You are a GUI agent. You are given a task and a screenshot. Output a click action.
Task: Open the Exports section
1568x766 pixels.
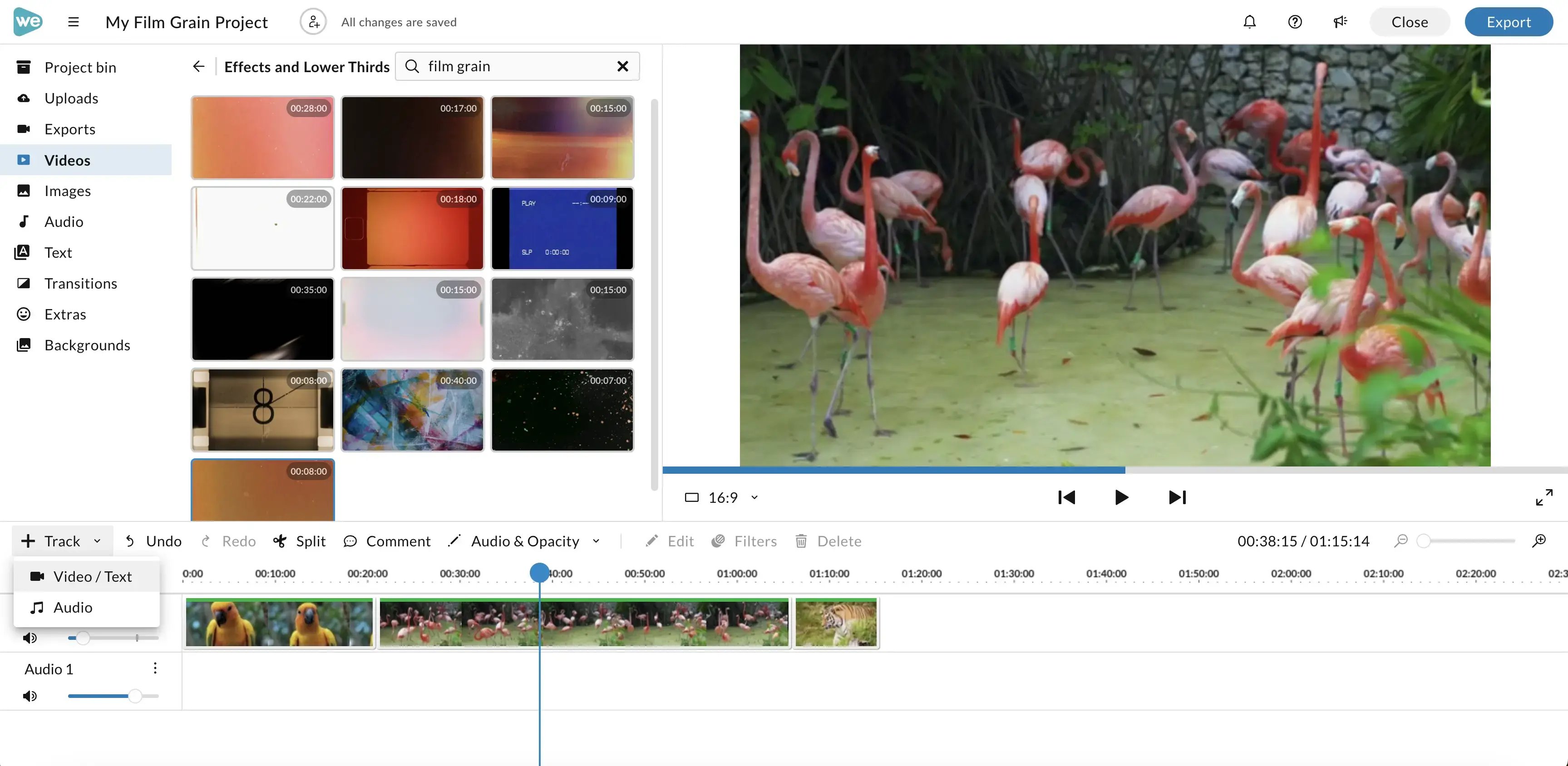(86, 129)
